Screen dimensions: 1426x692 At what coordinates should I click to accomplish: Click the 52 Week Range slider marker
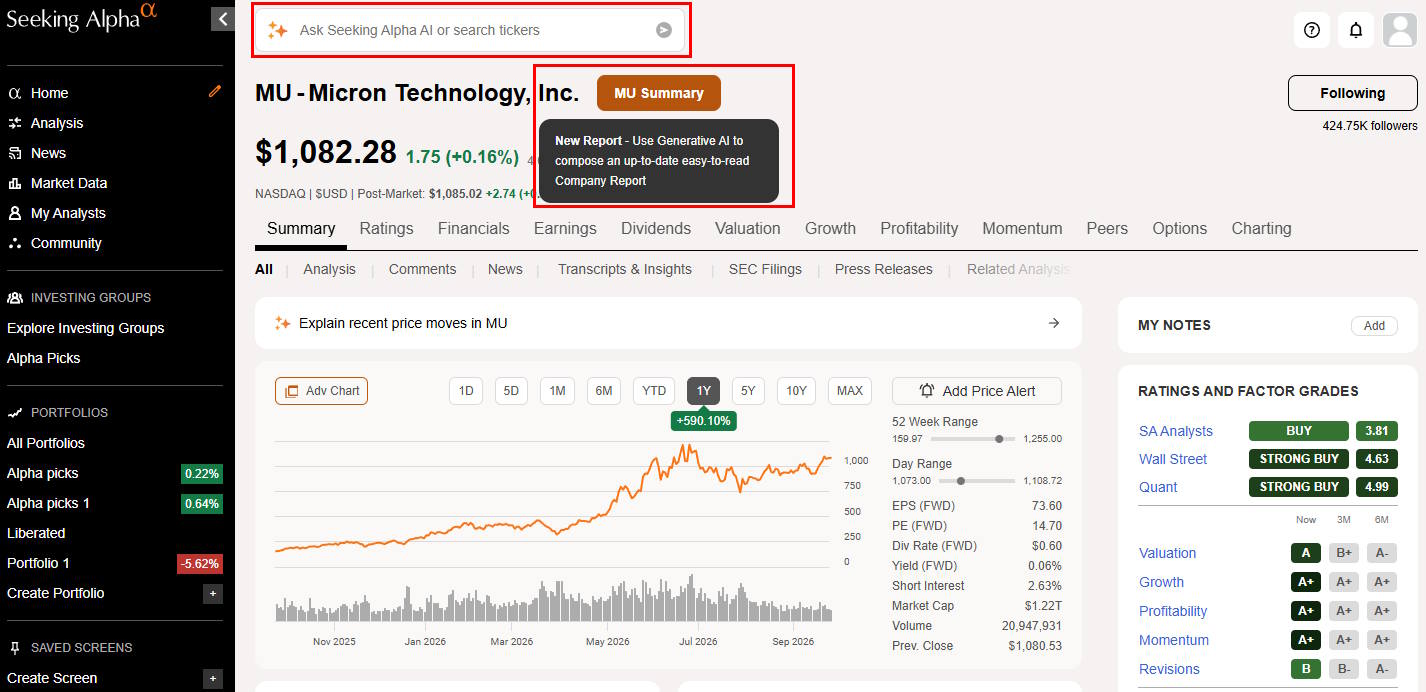[999, 439]
